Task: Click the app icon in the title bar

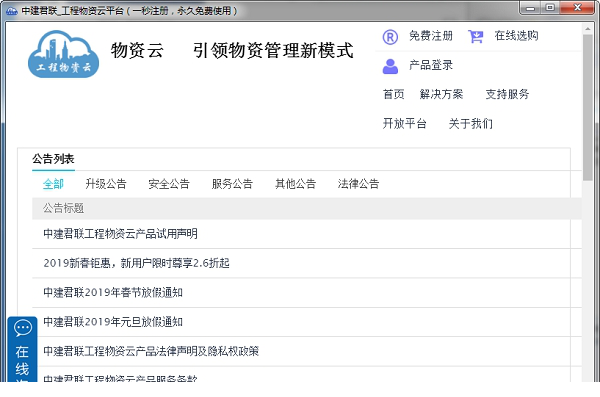Action: [11, 11]
